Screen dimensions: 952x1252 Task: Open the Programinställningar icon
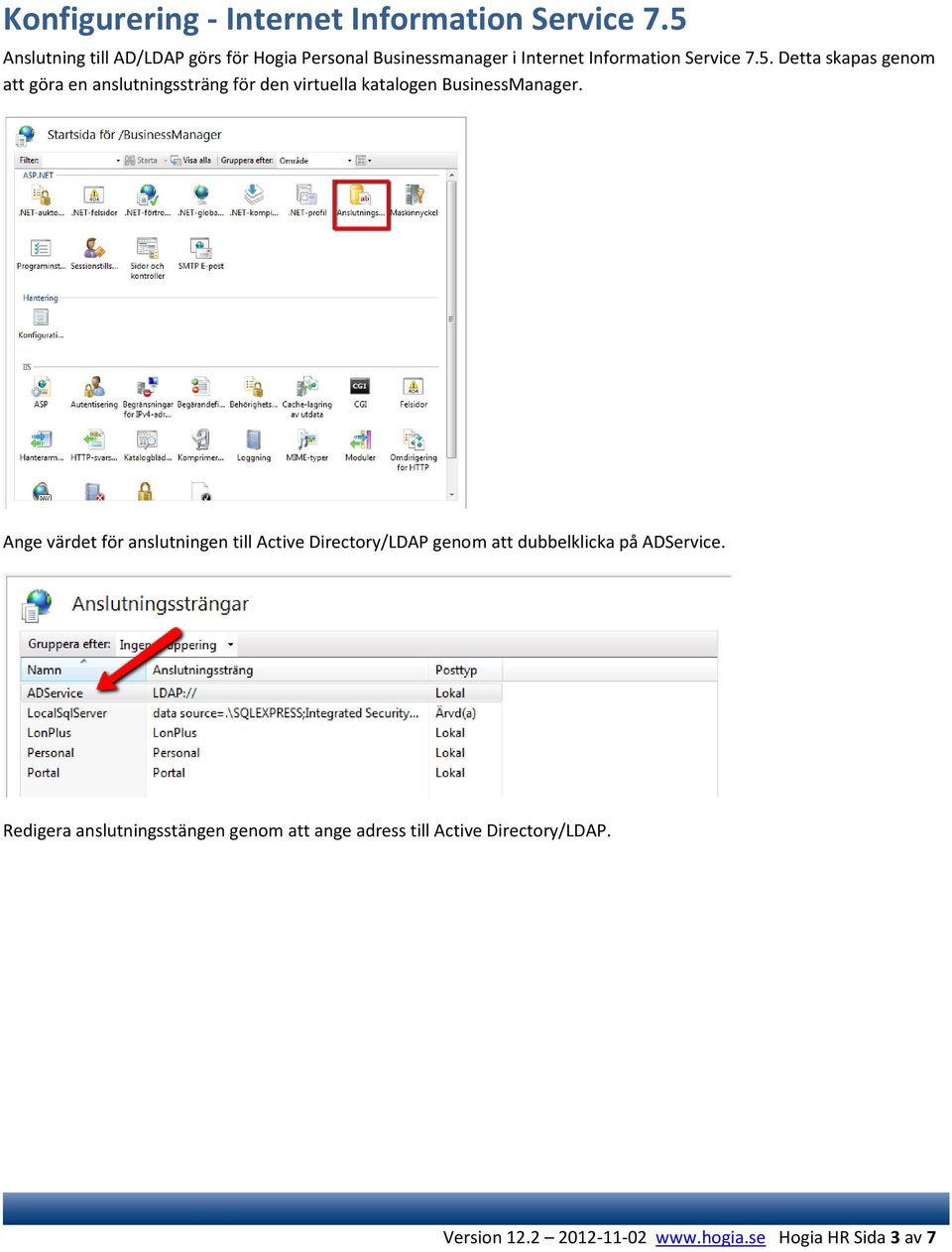[41, 254]
